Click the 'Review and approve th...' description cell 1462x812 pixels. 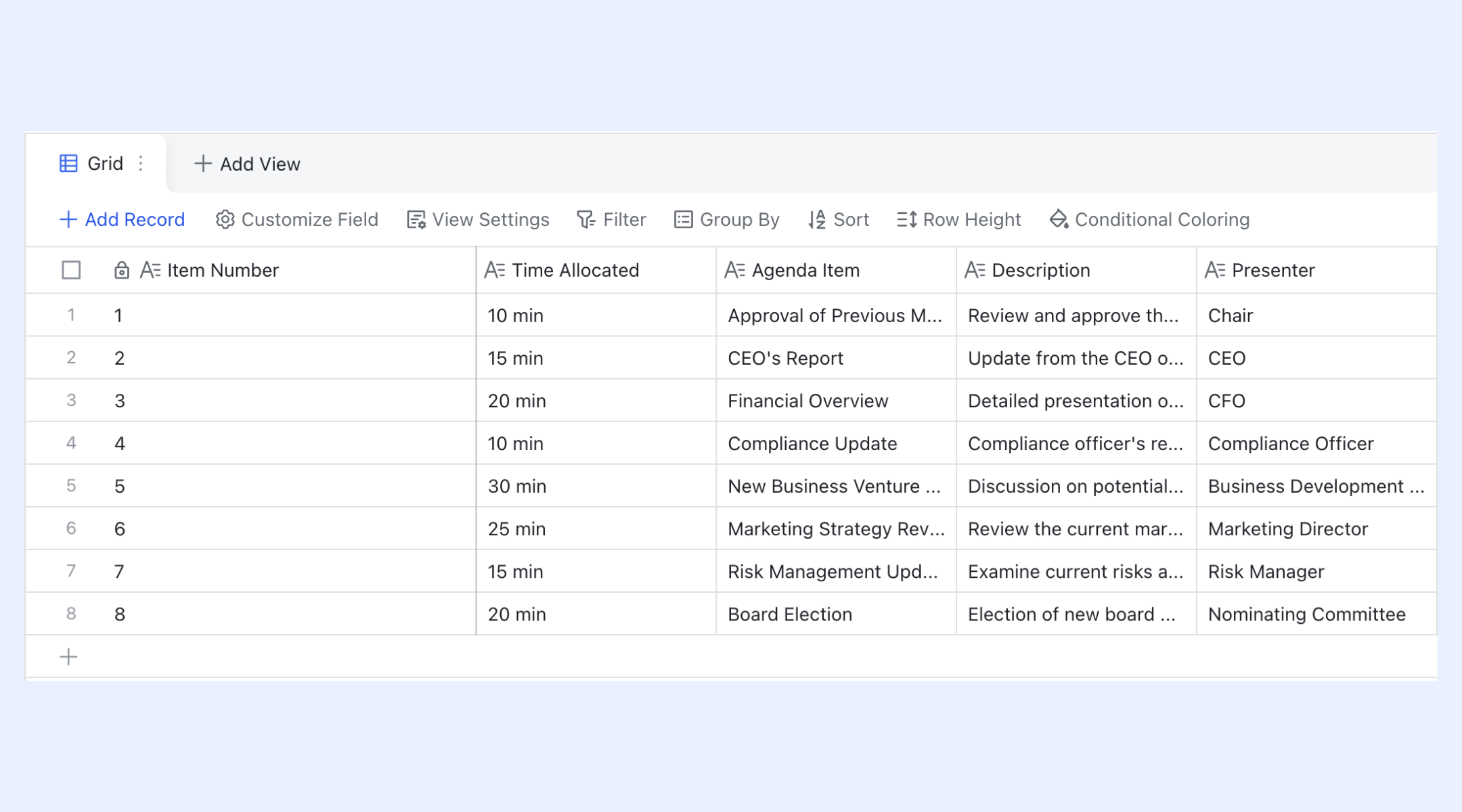(x=1076, y=315)
